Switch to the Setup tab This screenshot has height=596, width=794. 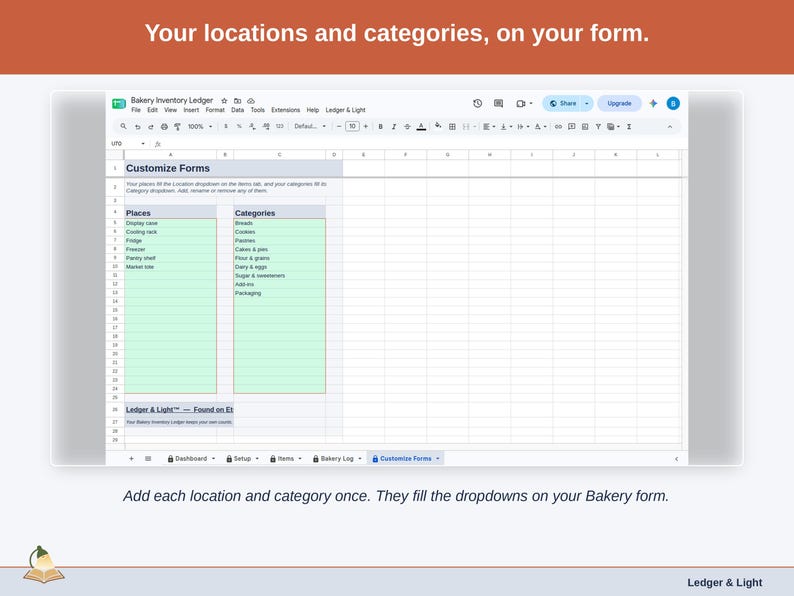point(242,459)
